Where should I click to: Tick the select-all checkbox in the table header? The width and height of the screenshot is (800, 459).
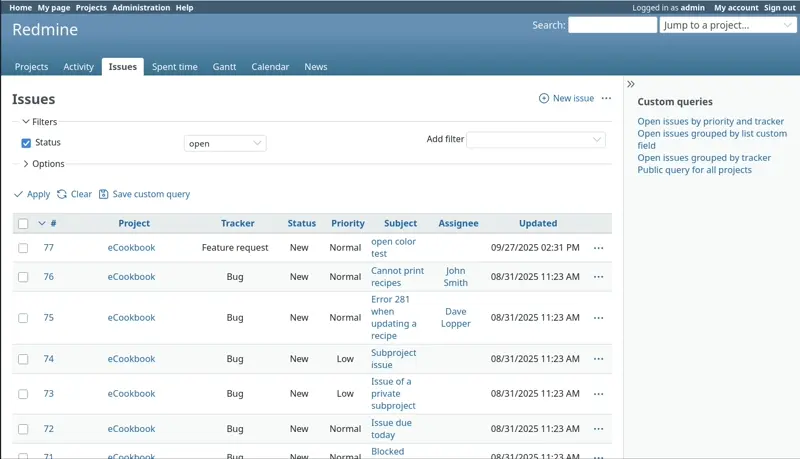pos(23,224)
